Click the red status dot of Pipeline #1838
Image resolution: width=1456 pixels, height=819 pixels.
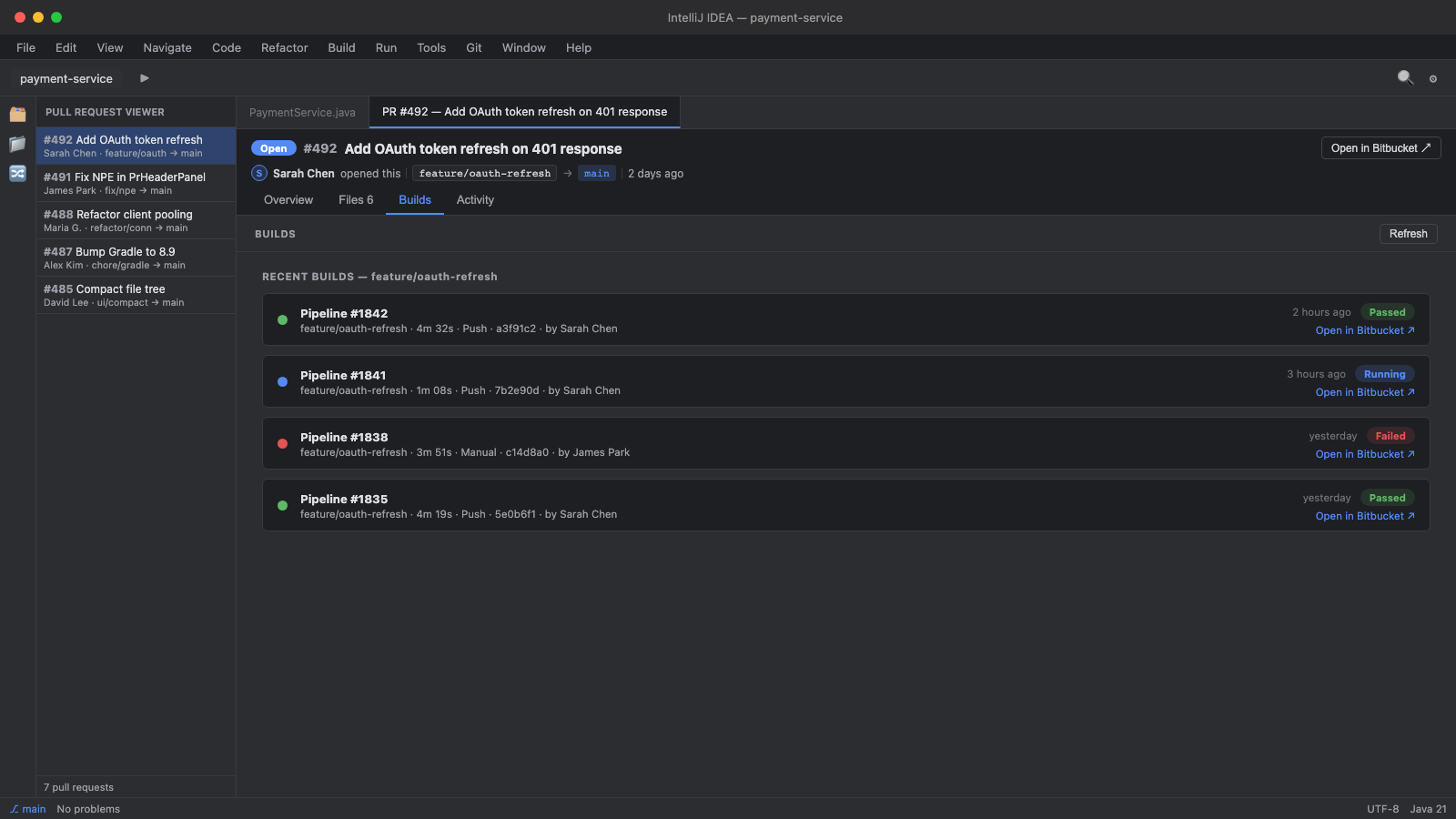pos(282,444)
